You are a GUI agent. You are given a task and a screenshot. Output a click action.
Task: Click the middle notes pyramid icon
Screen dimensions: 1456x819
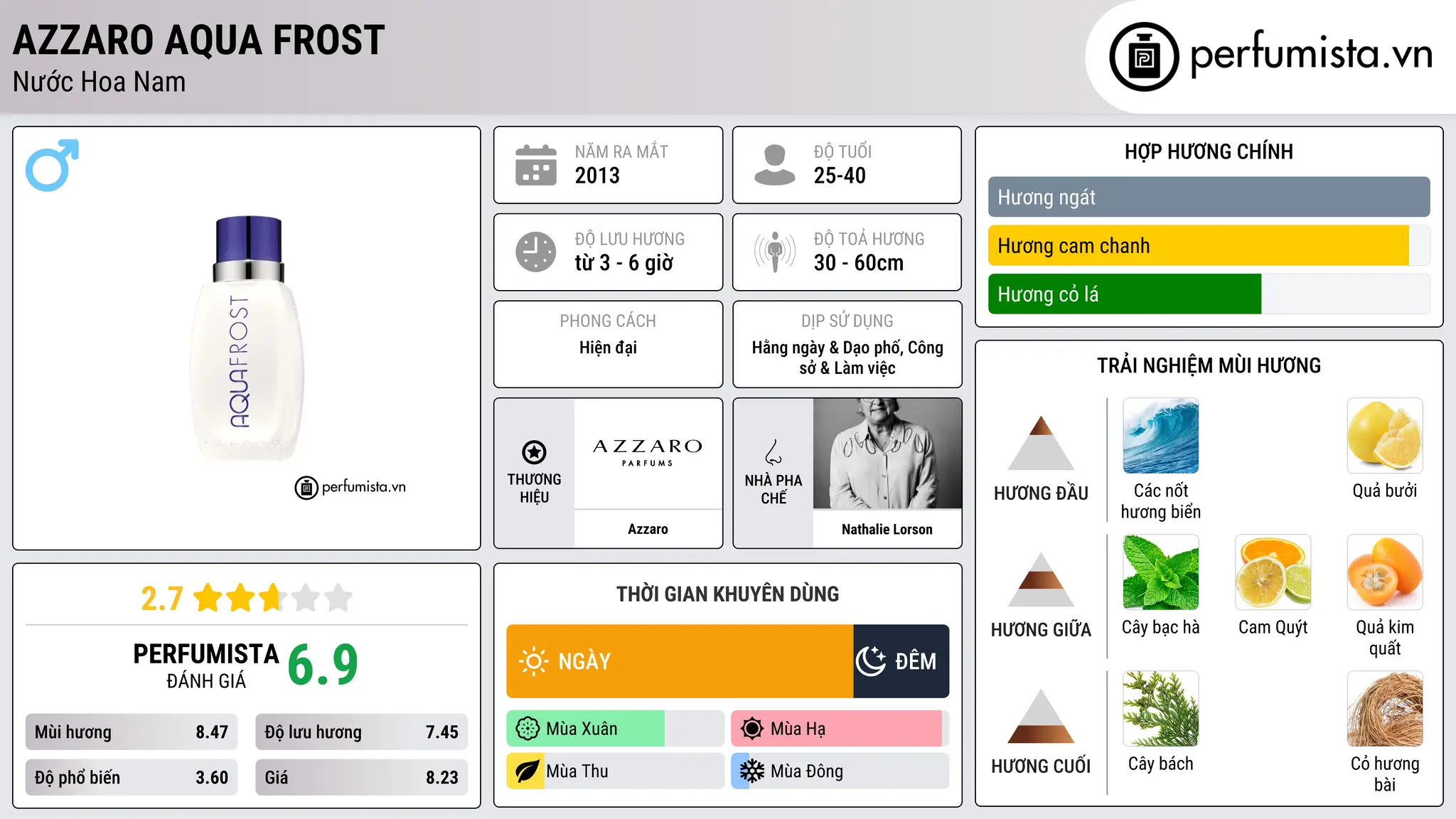[x=1041, y=579]
